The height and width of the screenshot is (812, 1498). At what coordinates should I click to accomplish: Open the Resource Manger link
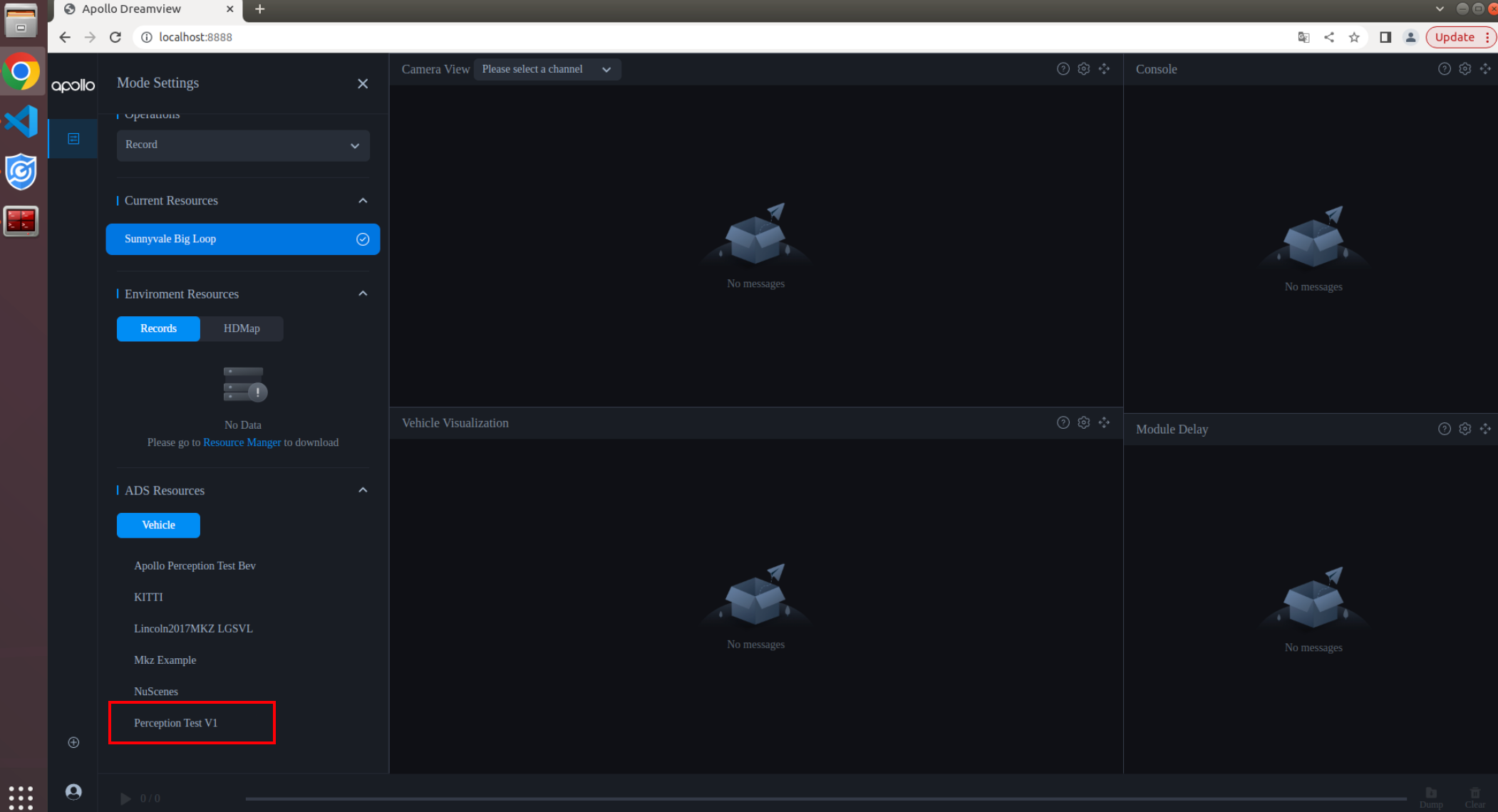click(242, 442)
